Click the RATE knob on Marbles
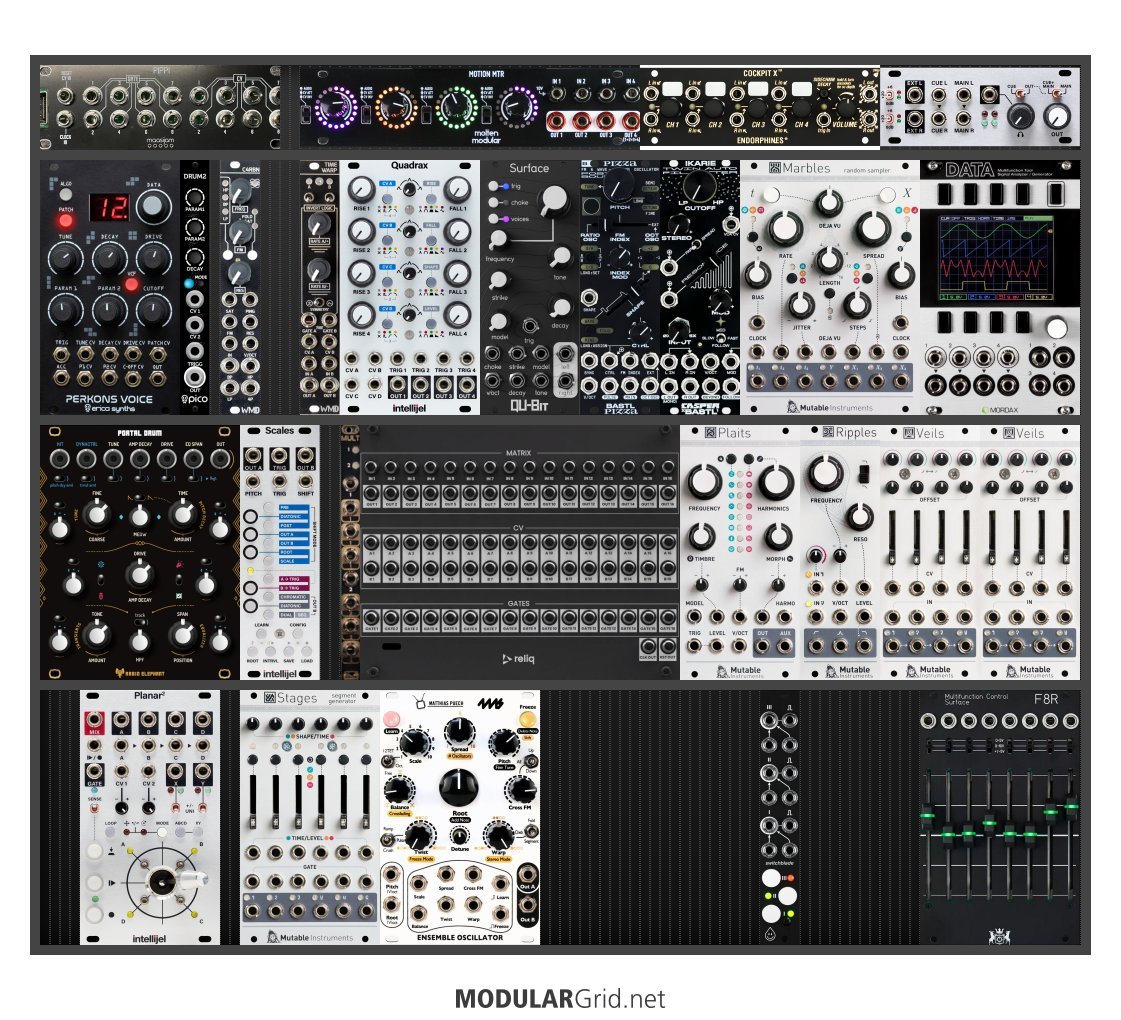This screenshot has height=1020, width=1121. tap(785, 229)
